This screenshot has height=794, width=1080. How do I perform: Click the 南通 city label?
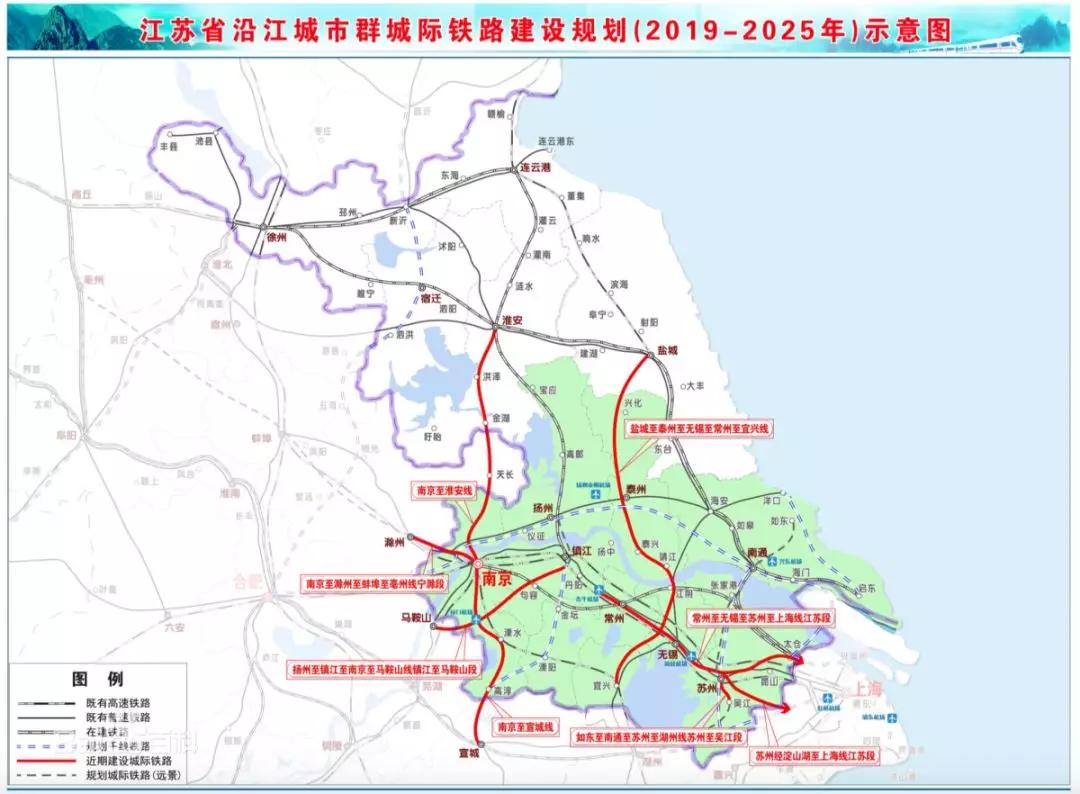pos(757,553)
